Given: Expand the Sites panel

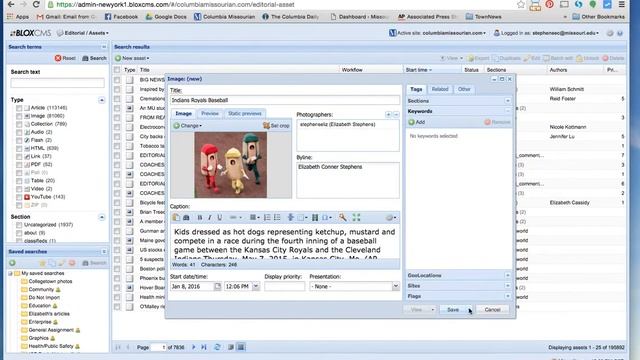Looking at the screenshot, I should pos(507,286).
